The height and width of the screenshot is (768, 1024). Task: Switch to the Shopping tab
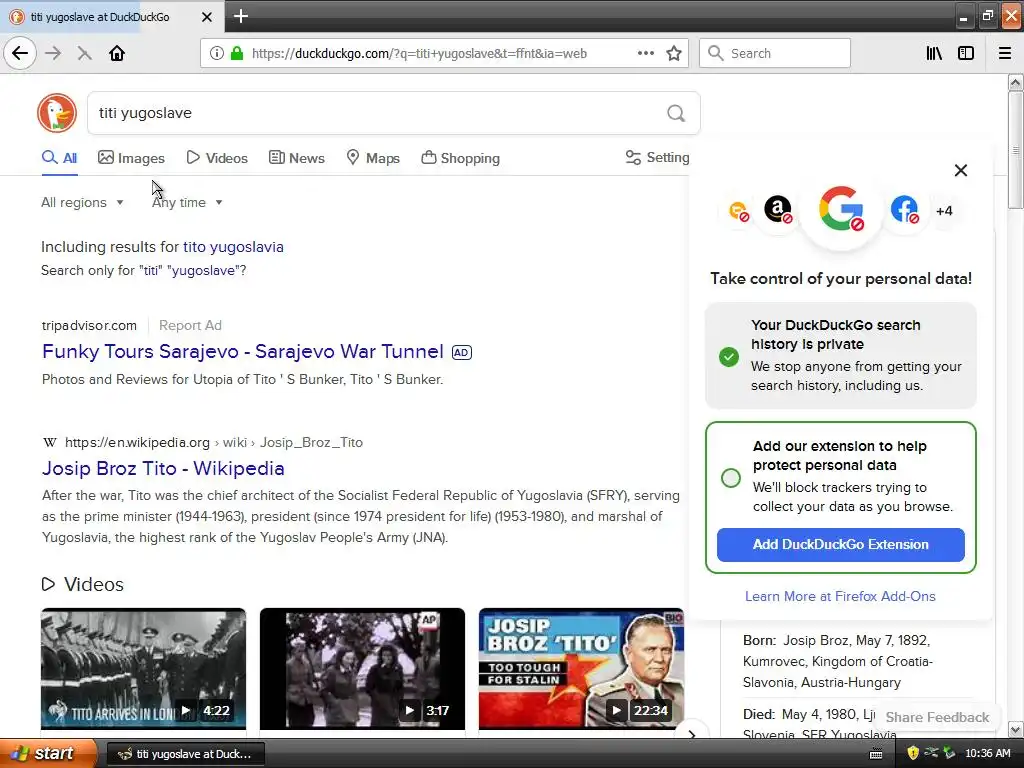tap(460, 158)
